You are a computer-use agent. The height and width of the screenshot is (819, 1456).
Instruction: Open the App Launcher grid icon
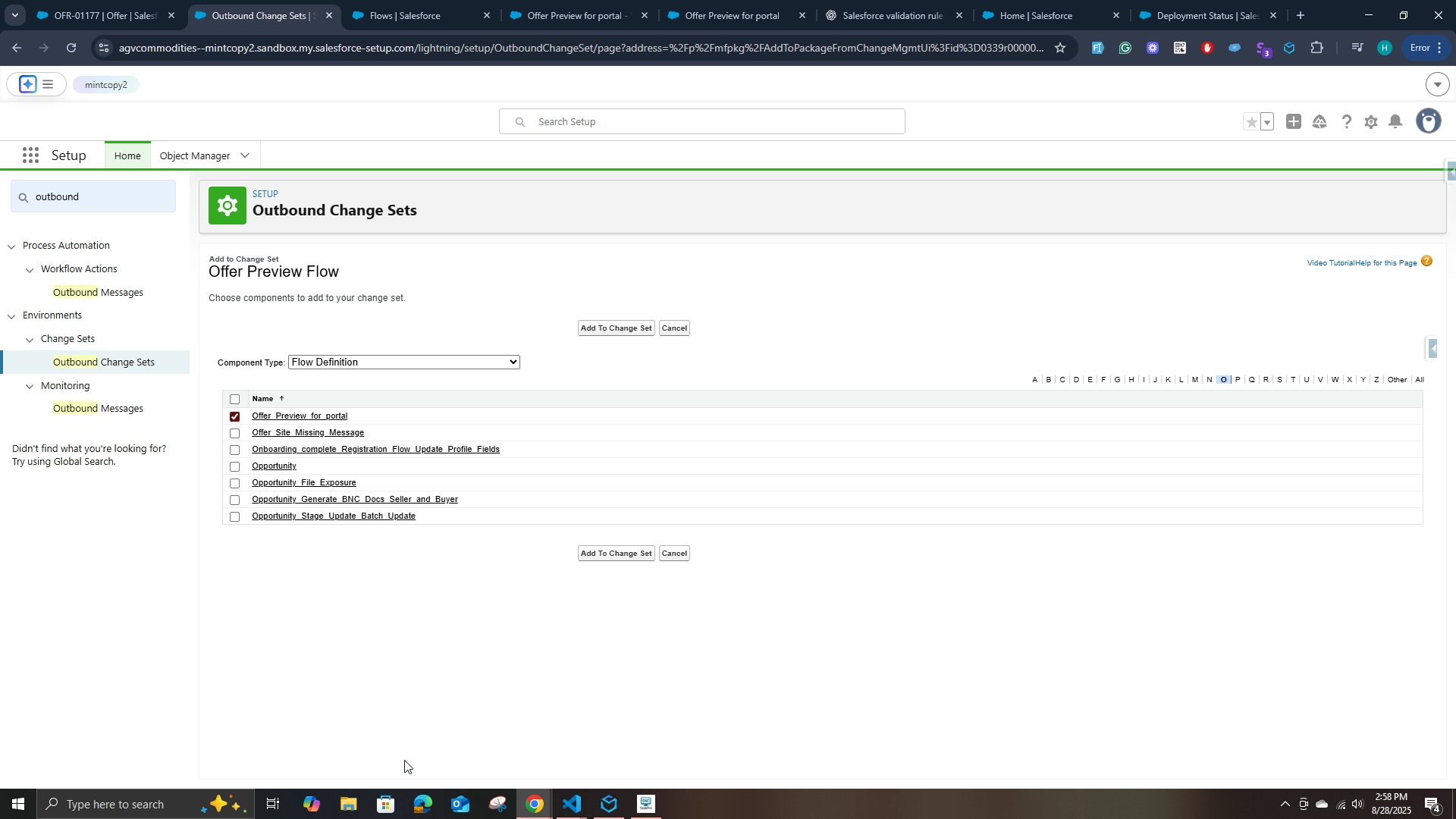tap(30, 155)
